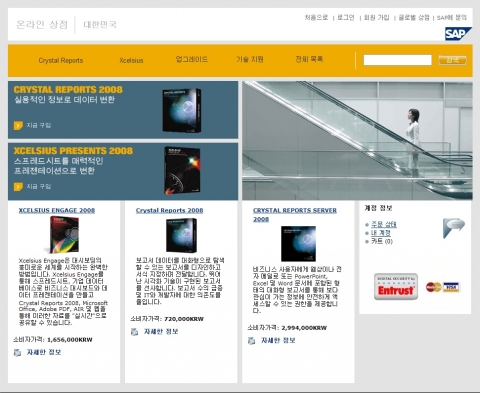Click the details icon under 2,994,000KRW price
480x393 pixels.
click(x=252, y=341)
